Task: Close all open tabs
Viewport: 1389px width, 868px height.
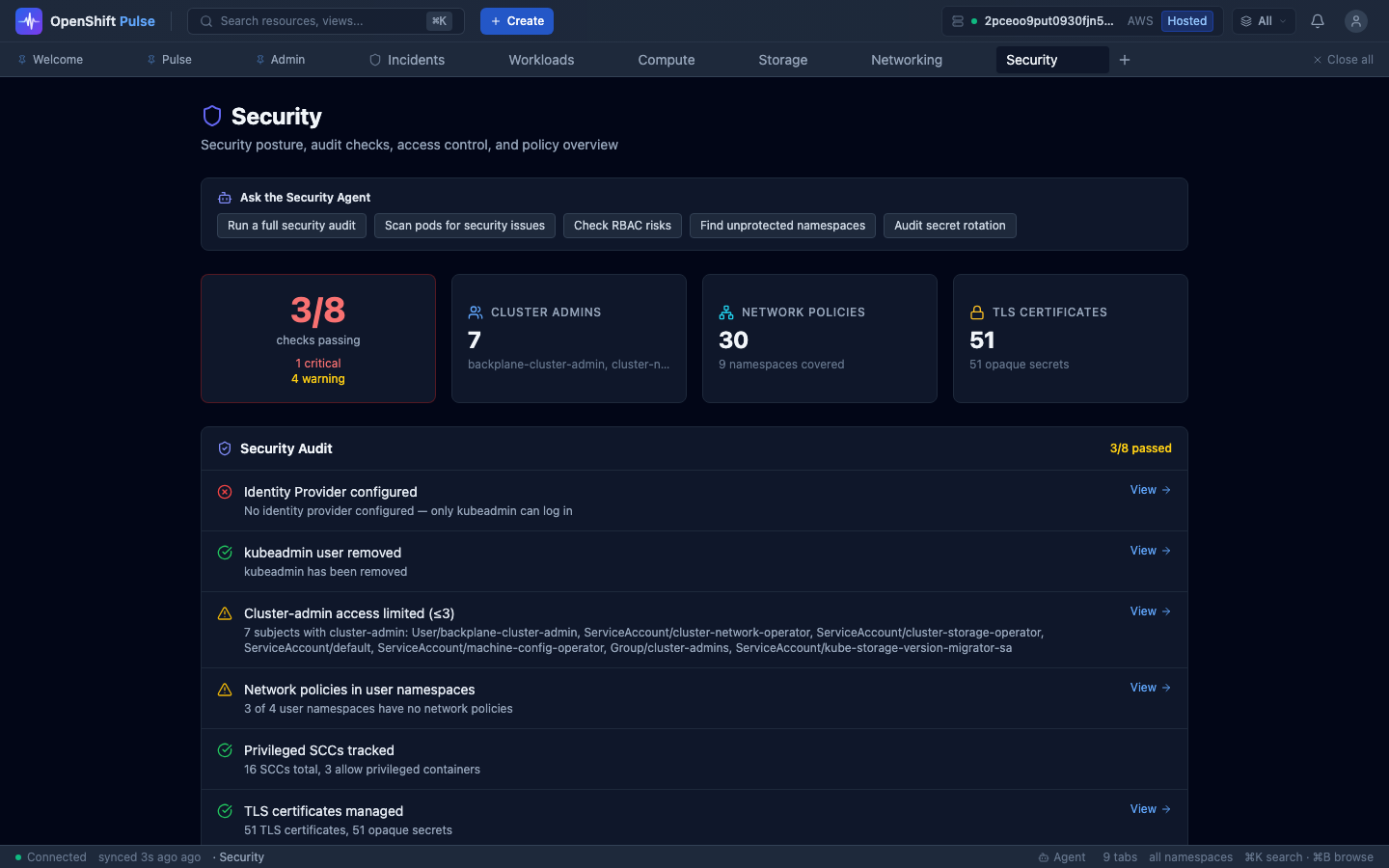Action: coord(1343,60)
